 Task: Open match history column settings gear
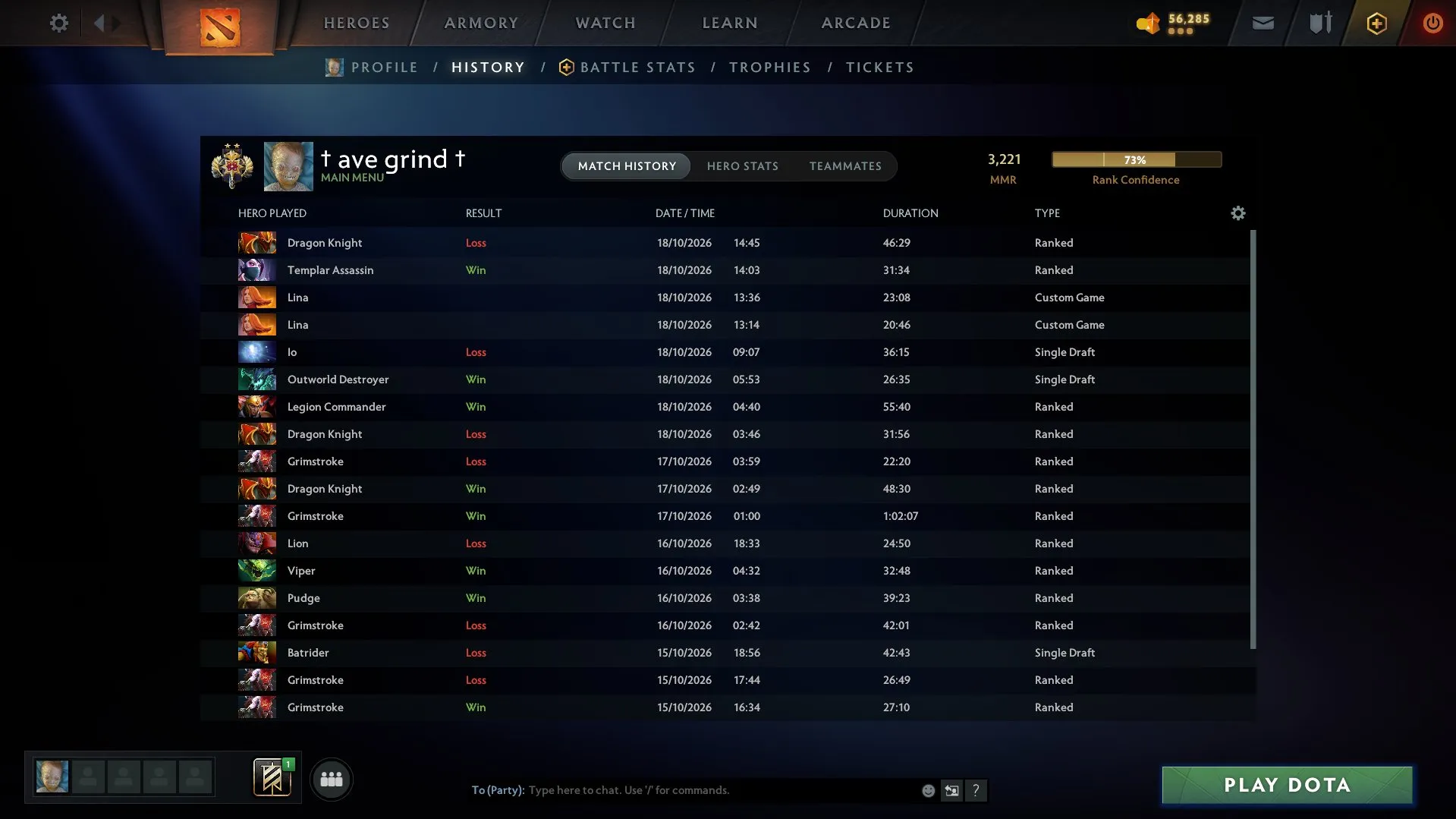(1237, 213)
